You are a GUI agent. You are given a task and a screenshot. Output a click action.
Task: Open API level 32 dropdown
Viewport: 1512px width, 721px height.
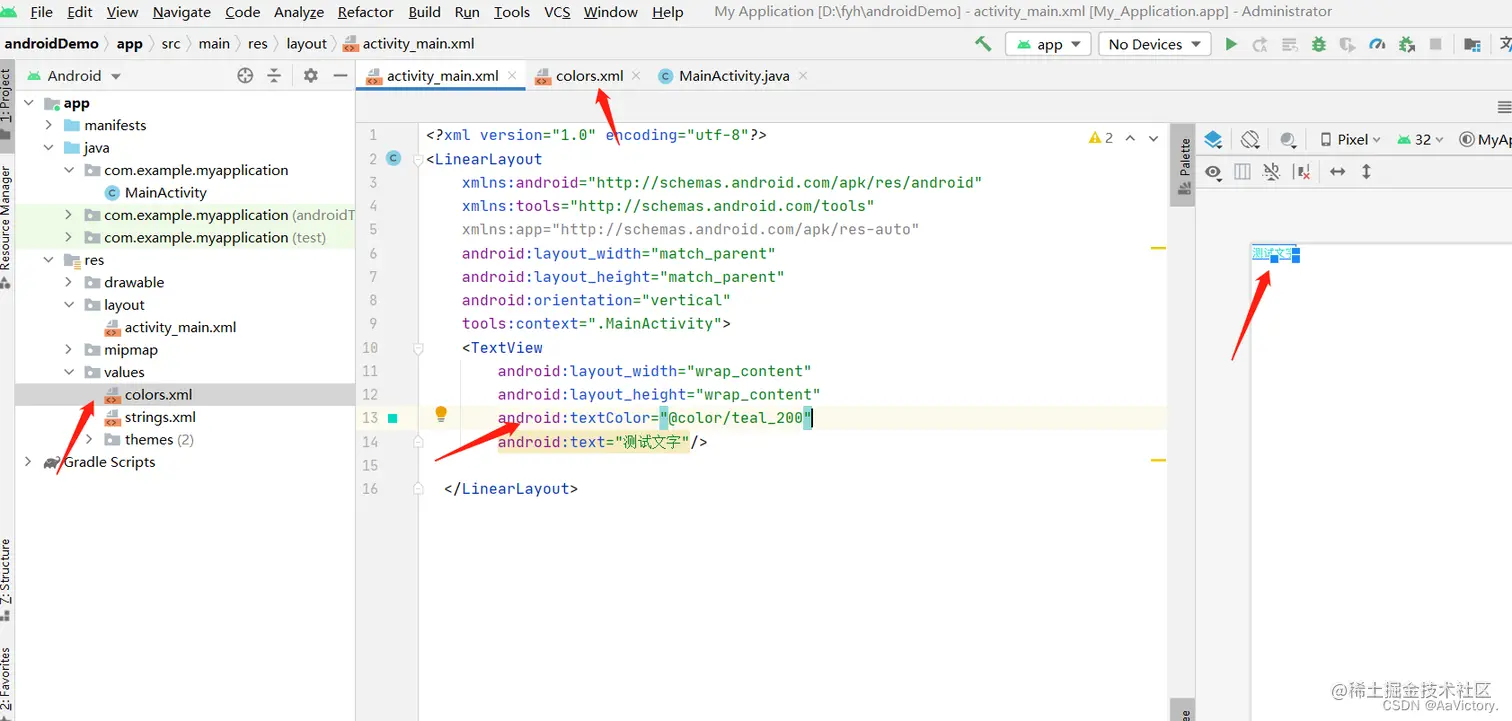[x=1421, y=139]
